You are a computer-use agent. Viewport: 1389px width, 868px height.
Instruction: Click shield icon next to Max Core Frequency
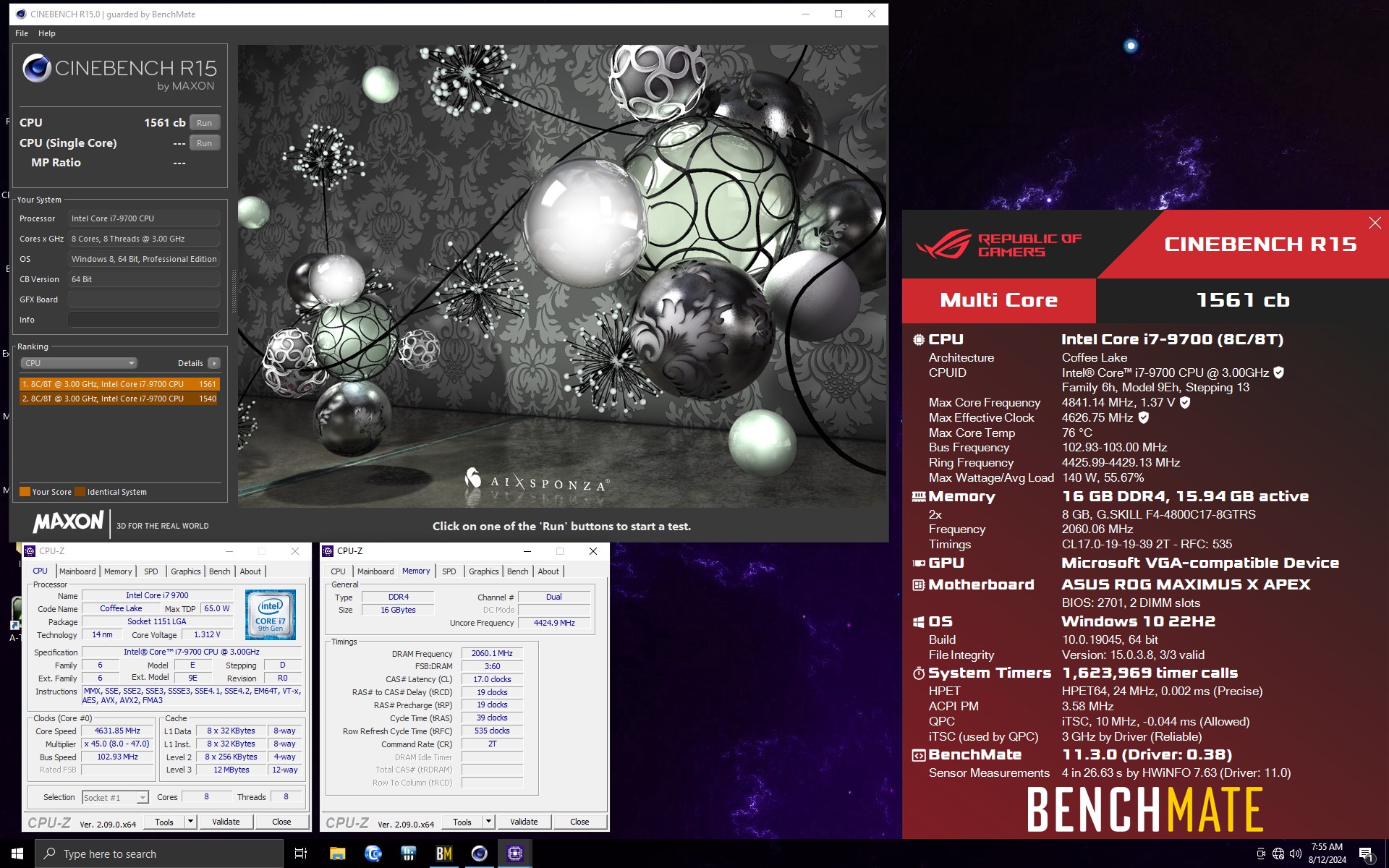(x=1185, y=402)
